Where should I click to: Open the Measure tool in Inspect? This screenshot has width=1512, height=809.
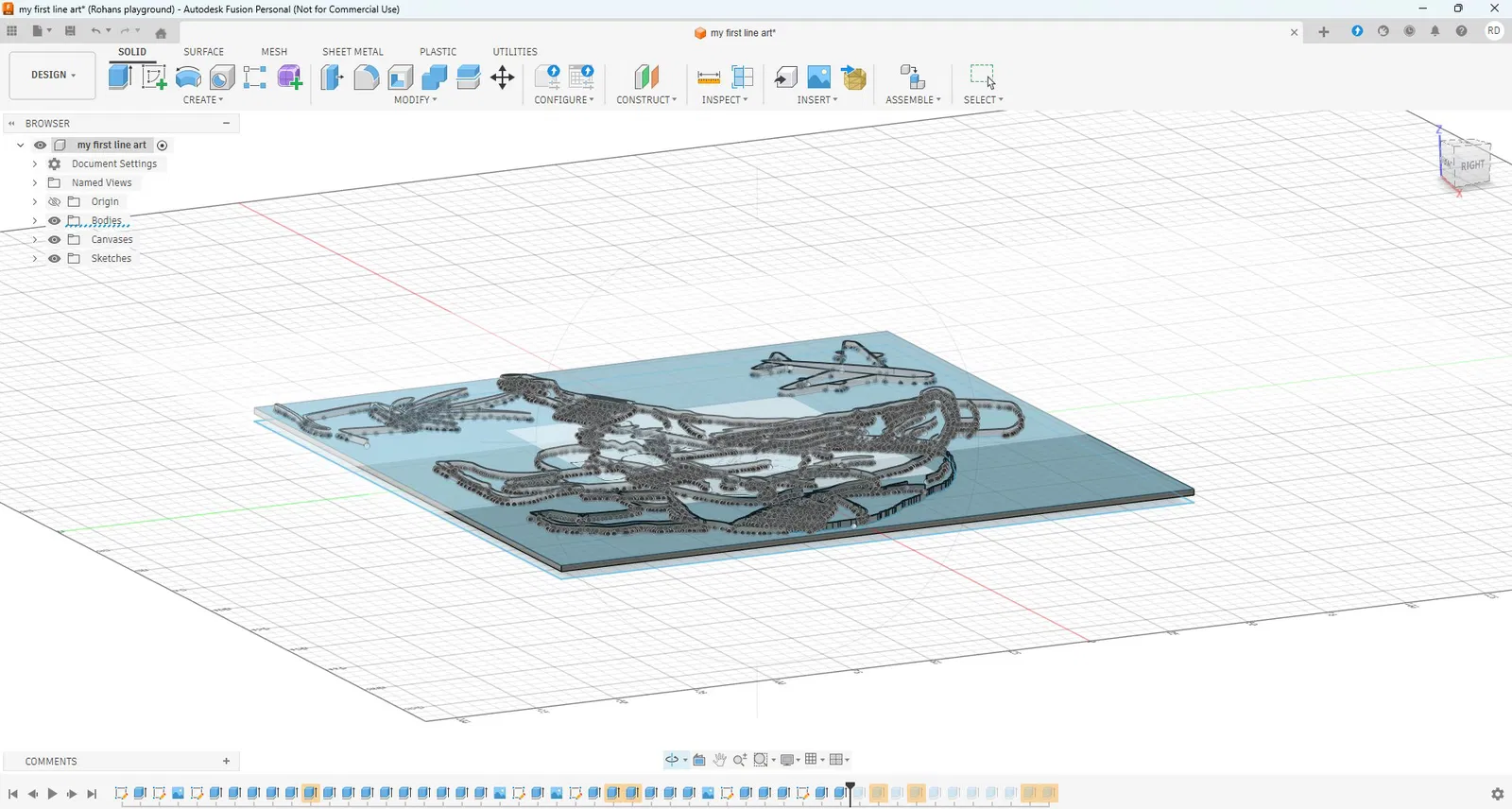coord(709,77)
